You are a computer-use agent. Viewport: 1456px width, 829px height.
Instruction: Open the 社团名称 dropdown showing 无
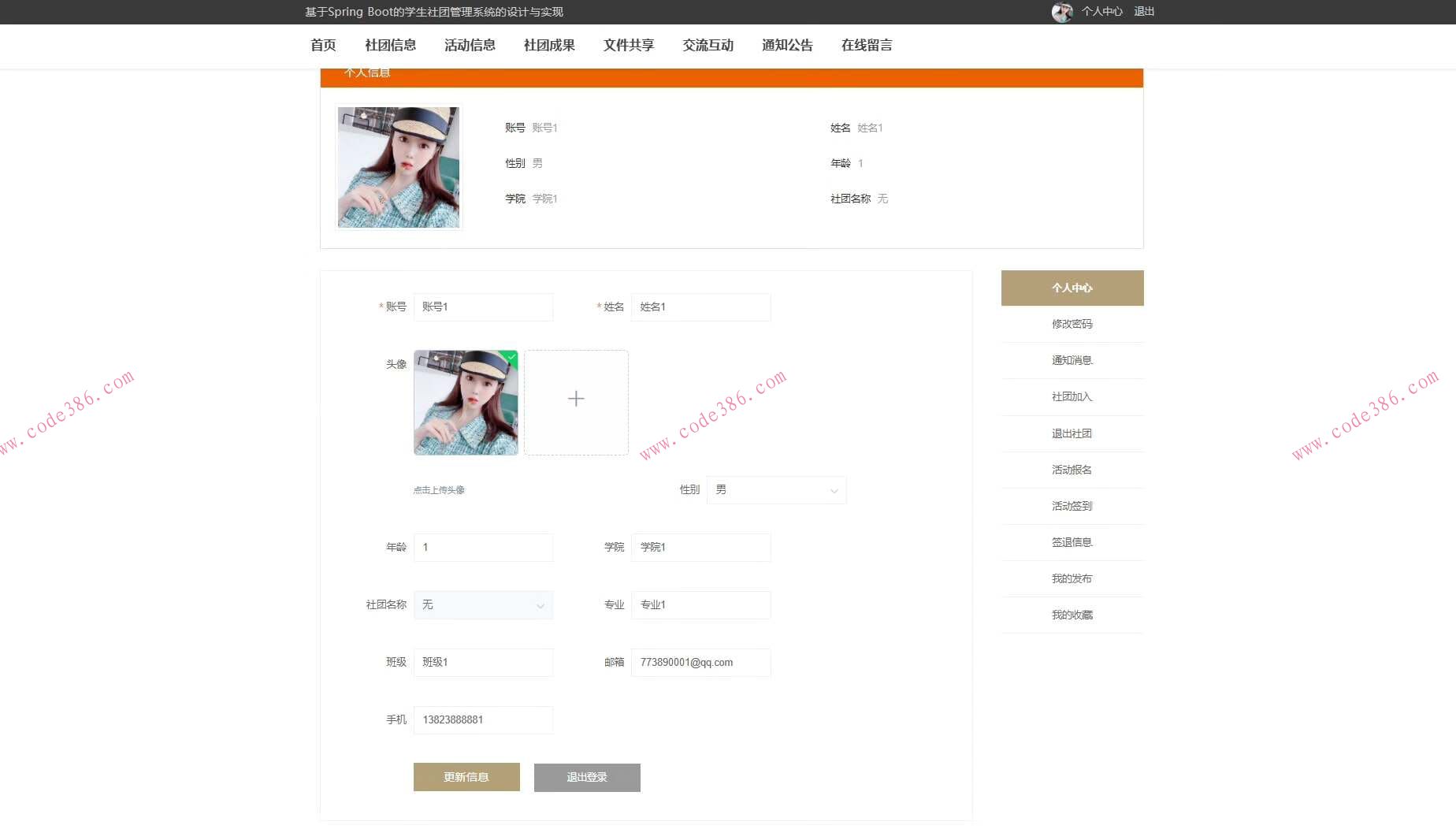tap(483, 604)
